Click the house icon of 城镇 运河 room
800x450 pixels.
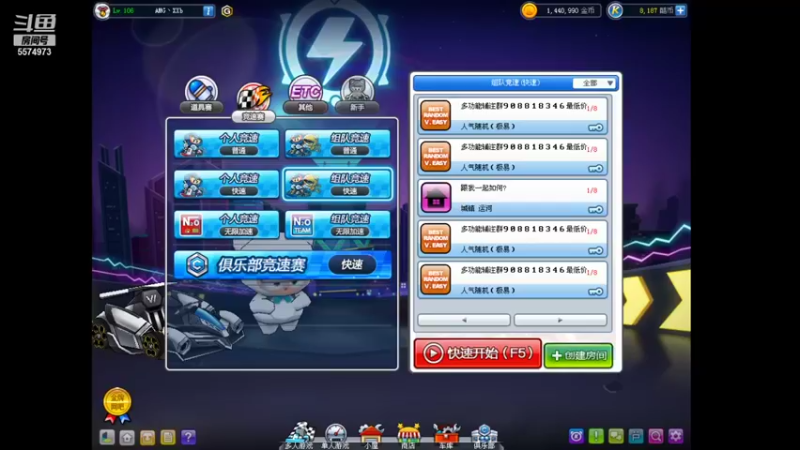[436, 197]
